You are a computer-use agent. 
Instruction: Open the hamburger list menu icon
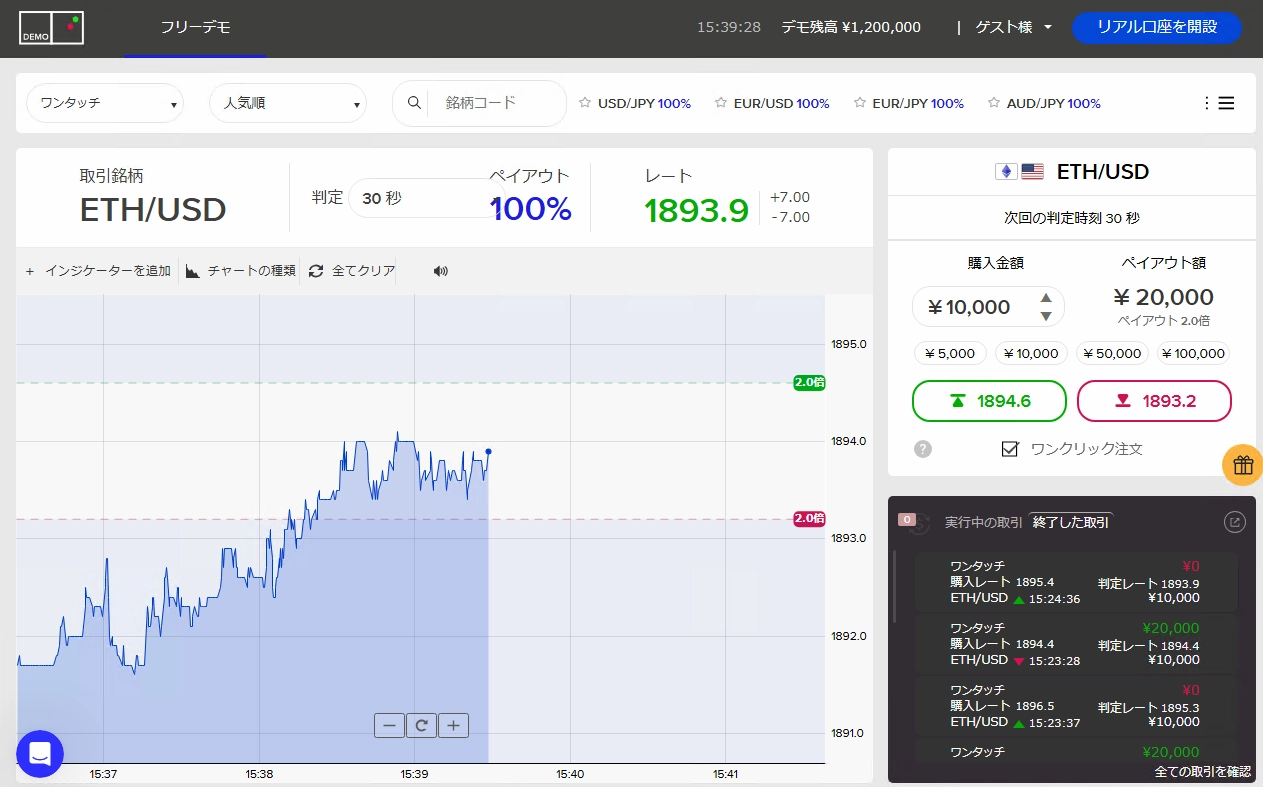click(x=1226, y=103)
